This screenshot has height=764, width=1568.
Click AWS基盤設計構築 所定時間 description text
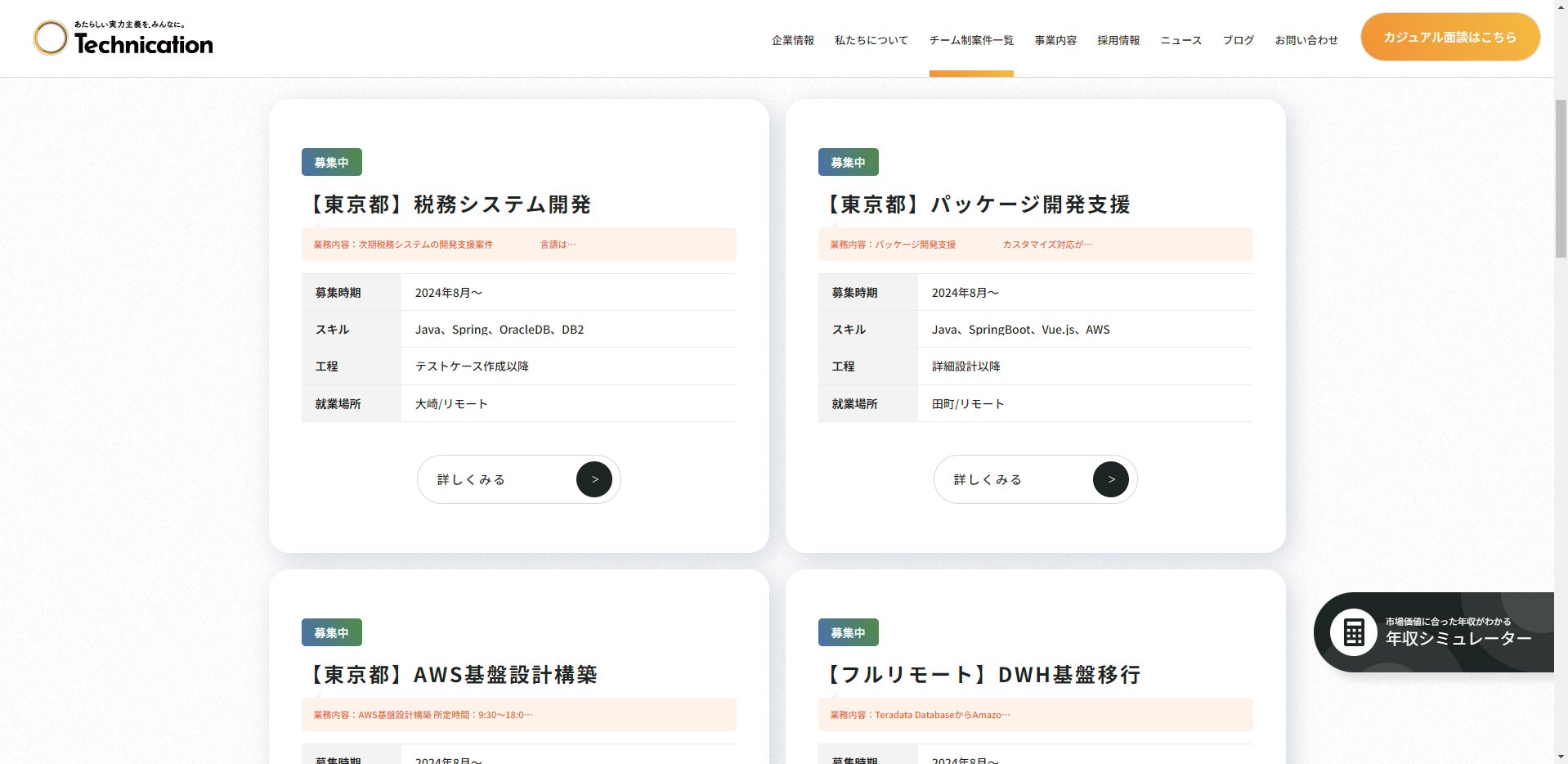tap(423, 715)
